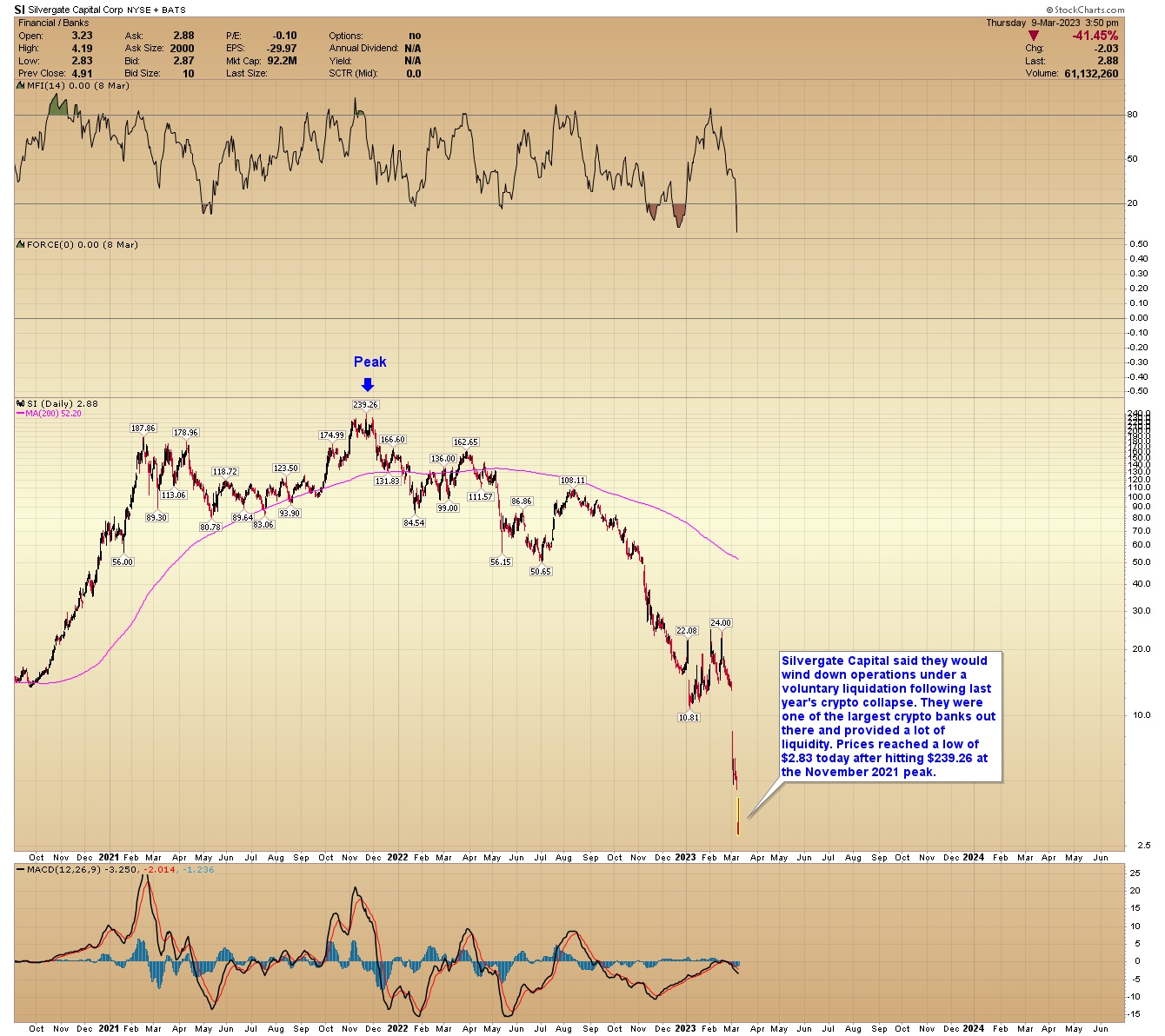Click the bold SI ticker symbol
This screenshot has width=1165, height=1036.
(x=18, y=10)
